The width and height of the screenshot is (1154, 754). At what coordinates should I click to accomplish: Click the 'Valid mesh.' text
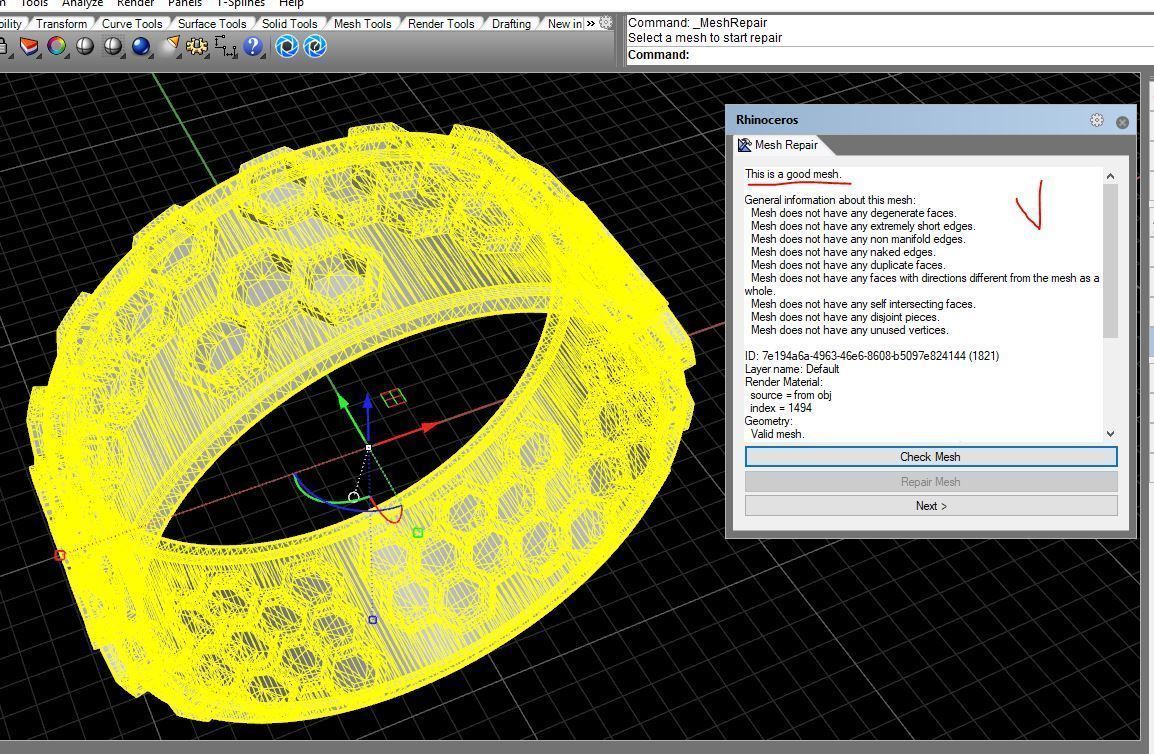pyautogui.click(x=777, y=434)
